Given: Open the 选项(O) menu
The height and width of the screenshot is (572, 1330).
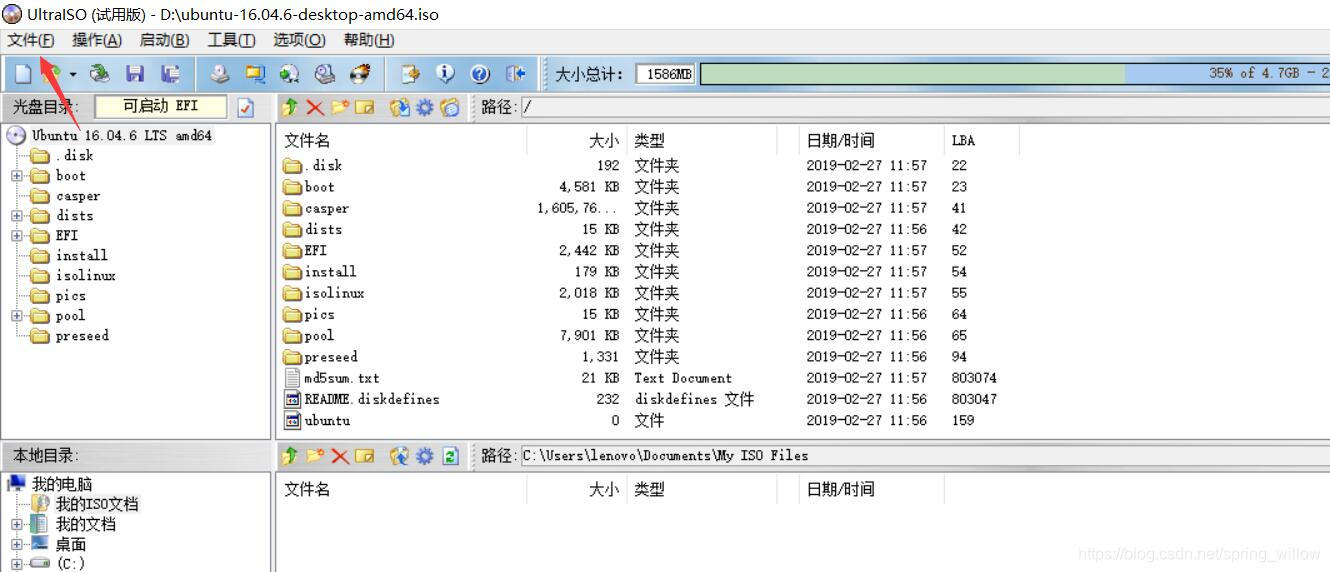Looking at the screenshot, I should [x=299, y=40].
